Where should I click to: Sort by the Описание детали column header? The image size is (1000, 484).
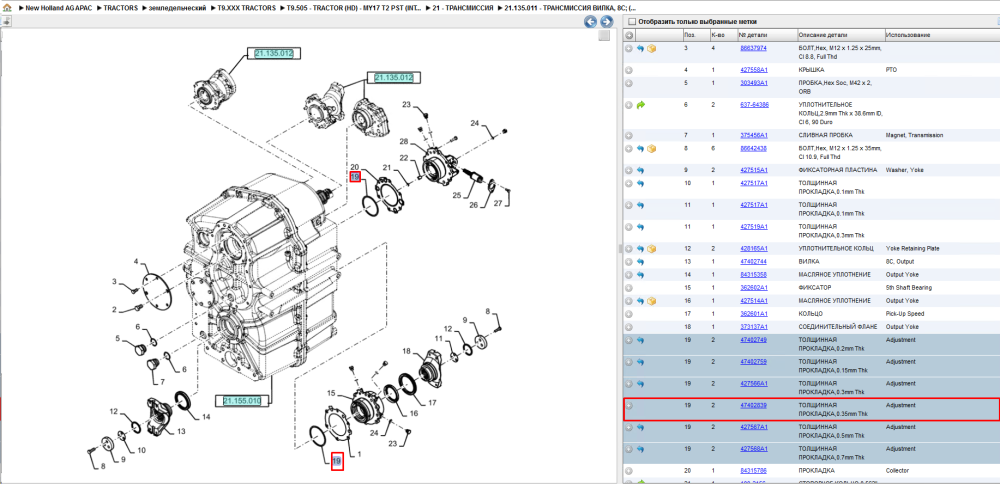pos(824,34)
